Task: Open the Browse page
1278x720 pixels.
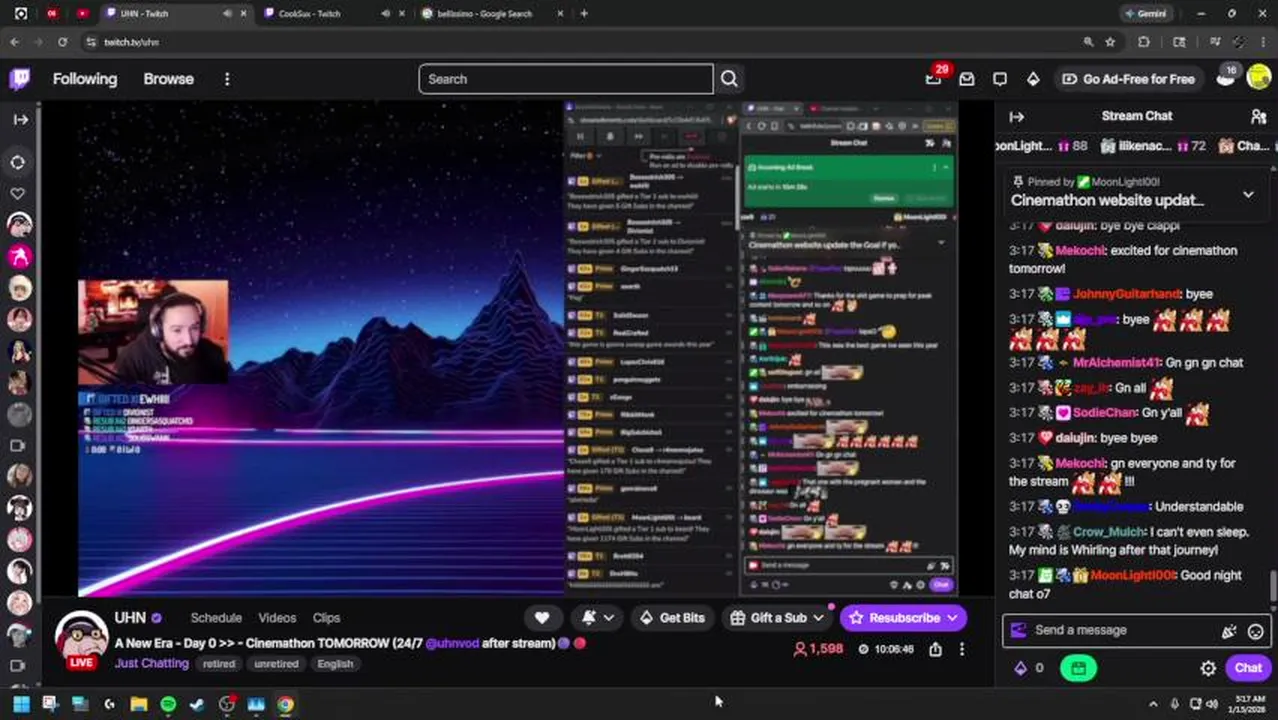Action: pyautogui.click(x=168, y=79)
